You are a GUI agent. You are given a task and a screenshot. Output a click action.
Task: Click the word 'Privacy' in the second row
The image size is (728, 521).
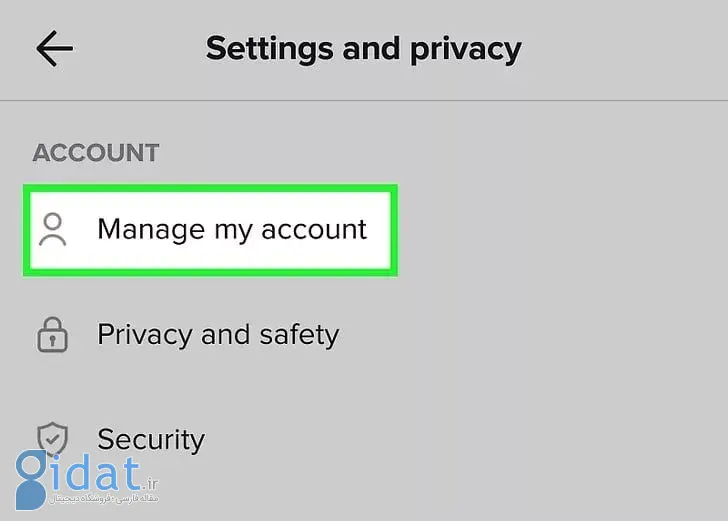tap(145, 335)
